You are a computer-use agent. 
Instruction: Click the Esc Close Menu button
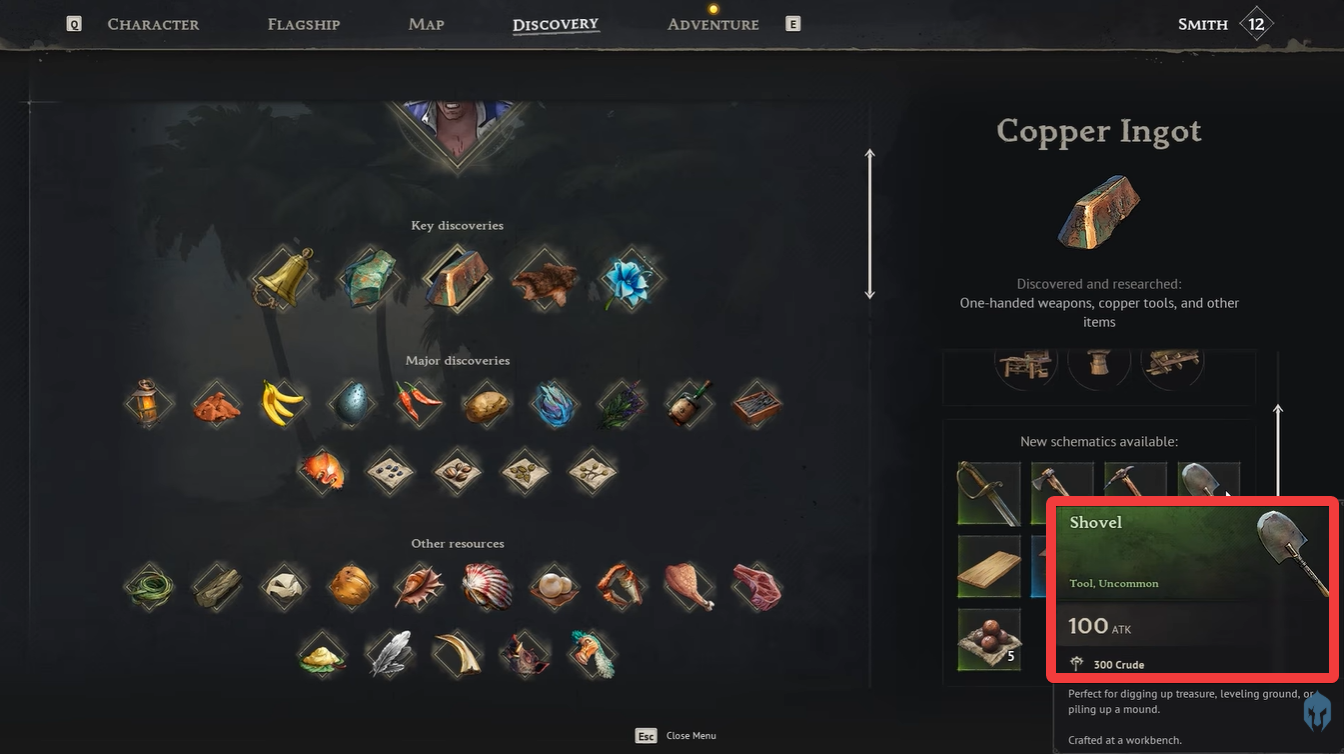coord(676,736)
